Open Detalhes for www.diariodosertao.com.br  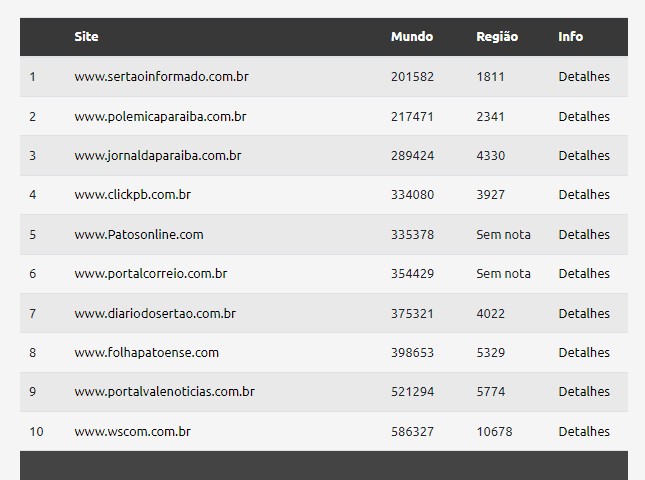tap(584, 313)
